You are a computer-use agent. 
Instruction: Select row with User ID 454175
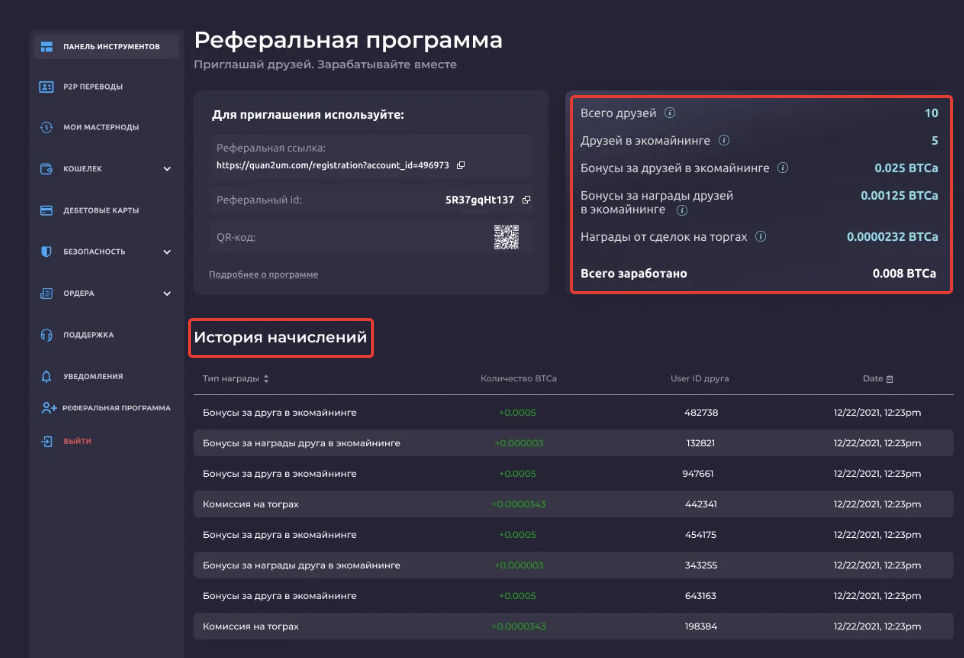click(x=573, y=535)
